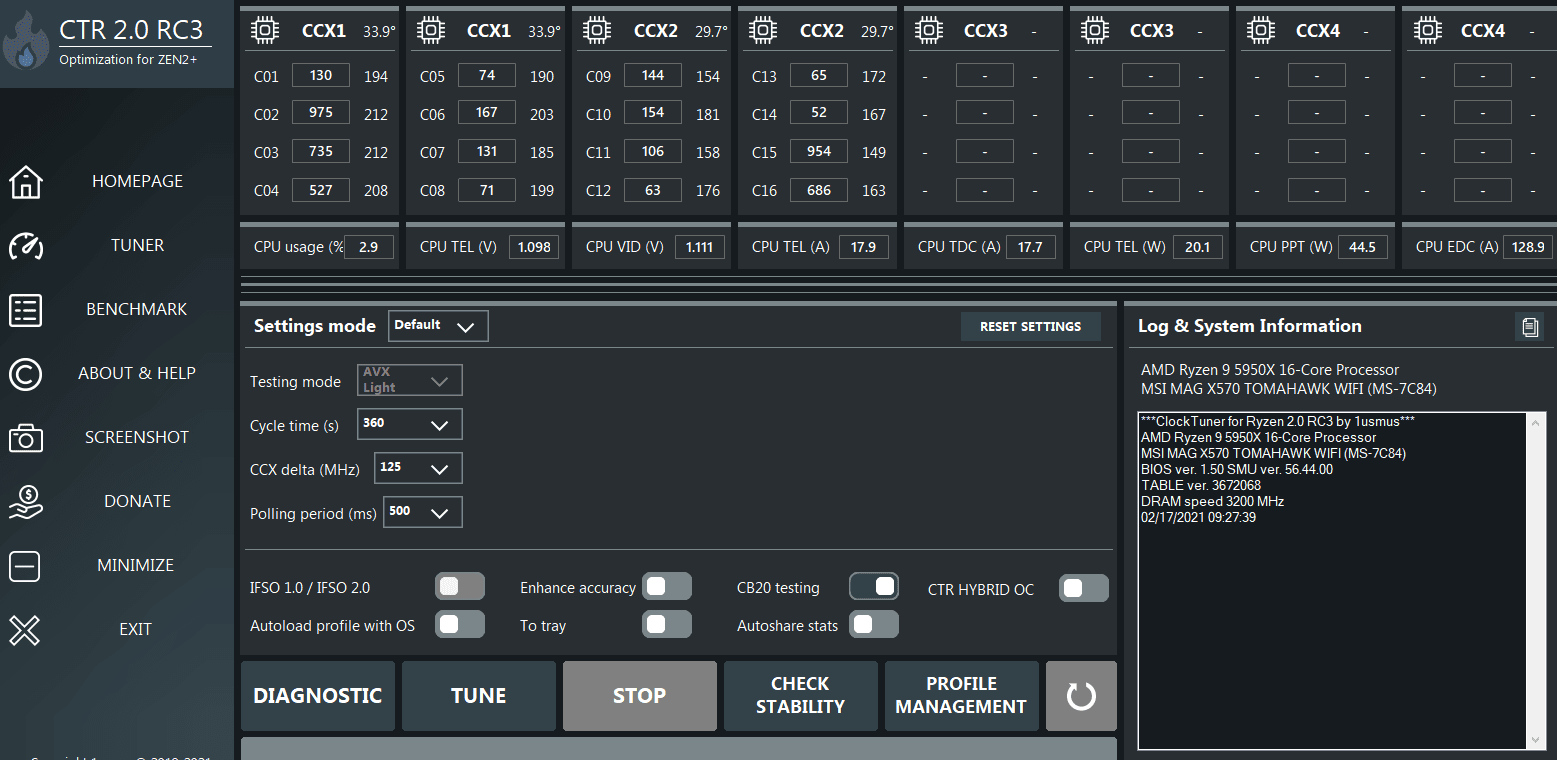Image resolution: width=1557 pixels, height=760 pixels.
Task: Switch to BENCHMARK page
Action: [137, 309]
